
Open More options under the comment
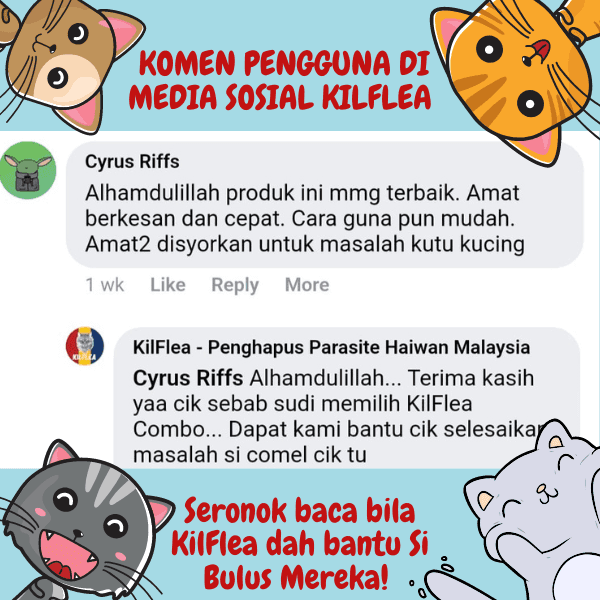click(x=307, y=285)
